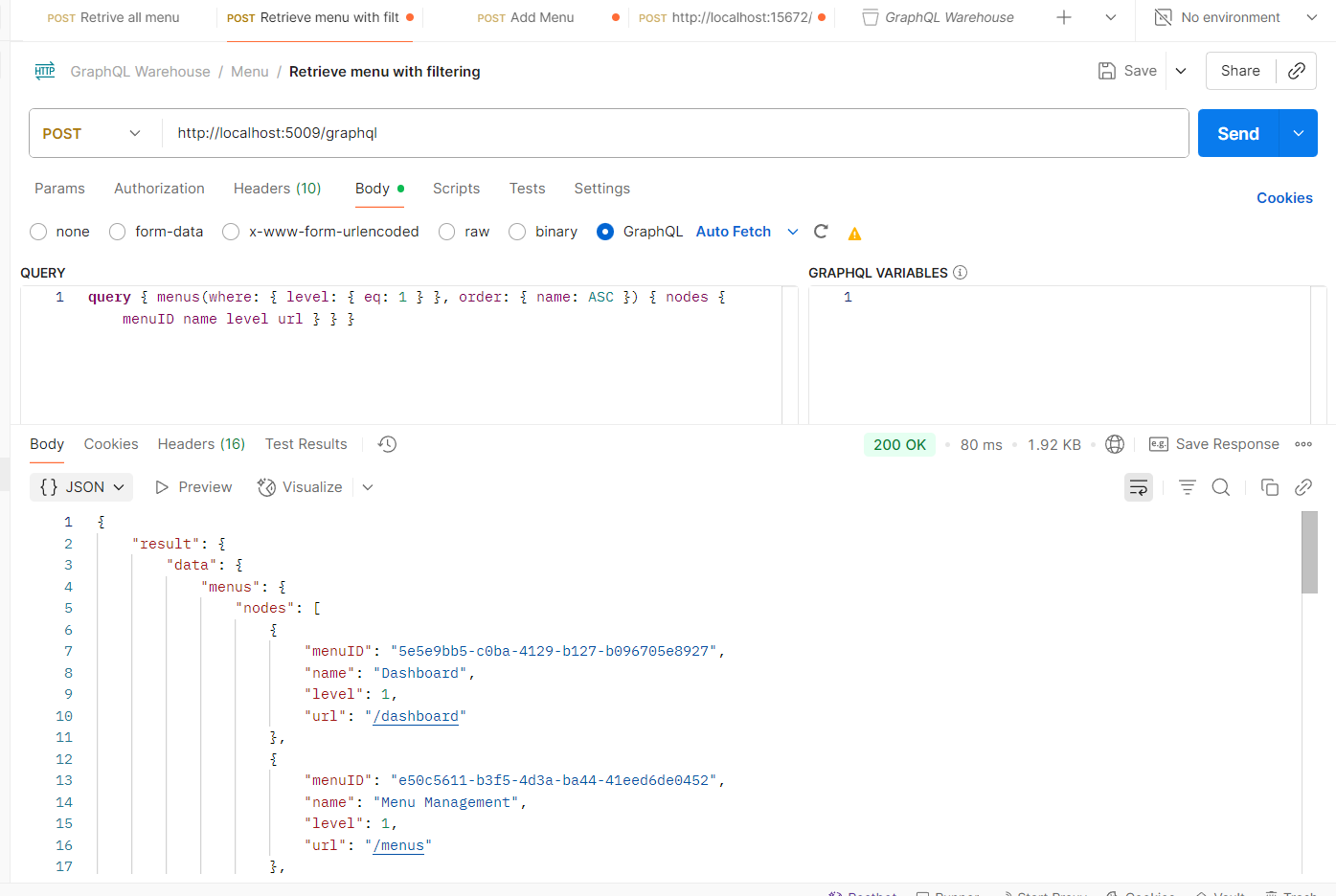This screenshot has width=1336, height=896.
Task: Open the Scripts tab
Action: (456, 189)
